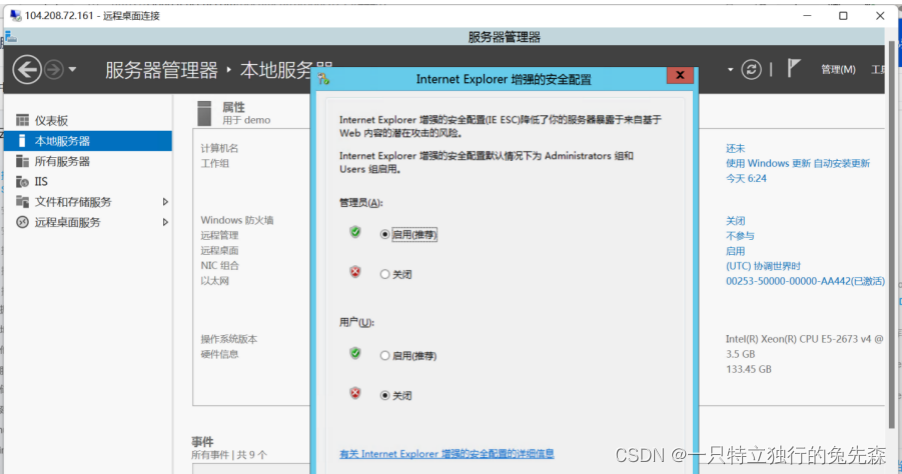Click 操作系统版本 property label
Viewport: 902px width, 474px height.
(x=229, y=339)
